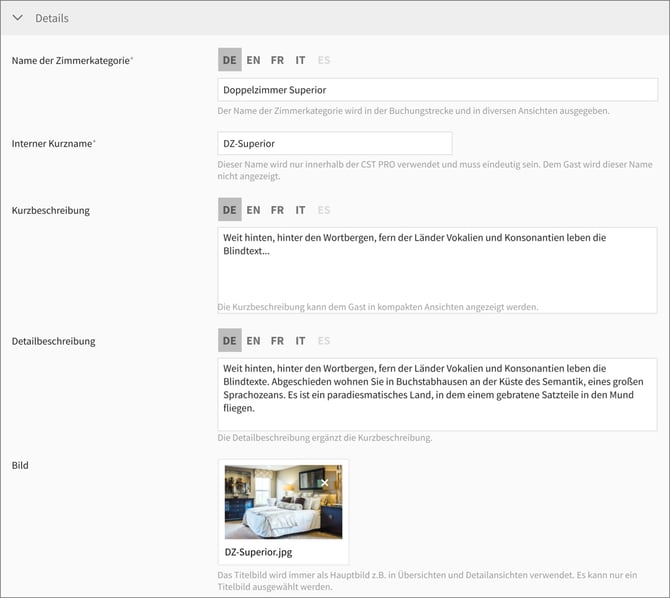
Task: Switch Name der Zimmerkategorie to IT
Action: pyautogui.click(x=300, y=60)
